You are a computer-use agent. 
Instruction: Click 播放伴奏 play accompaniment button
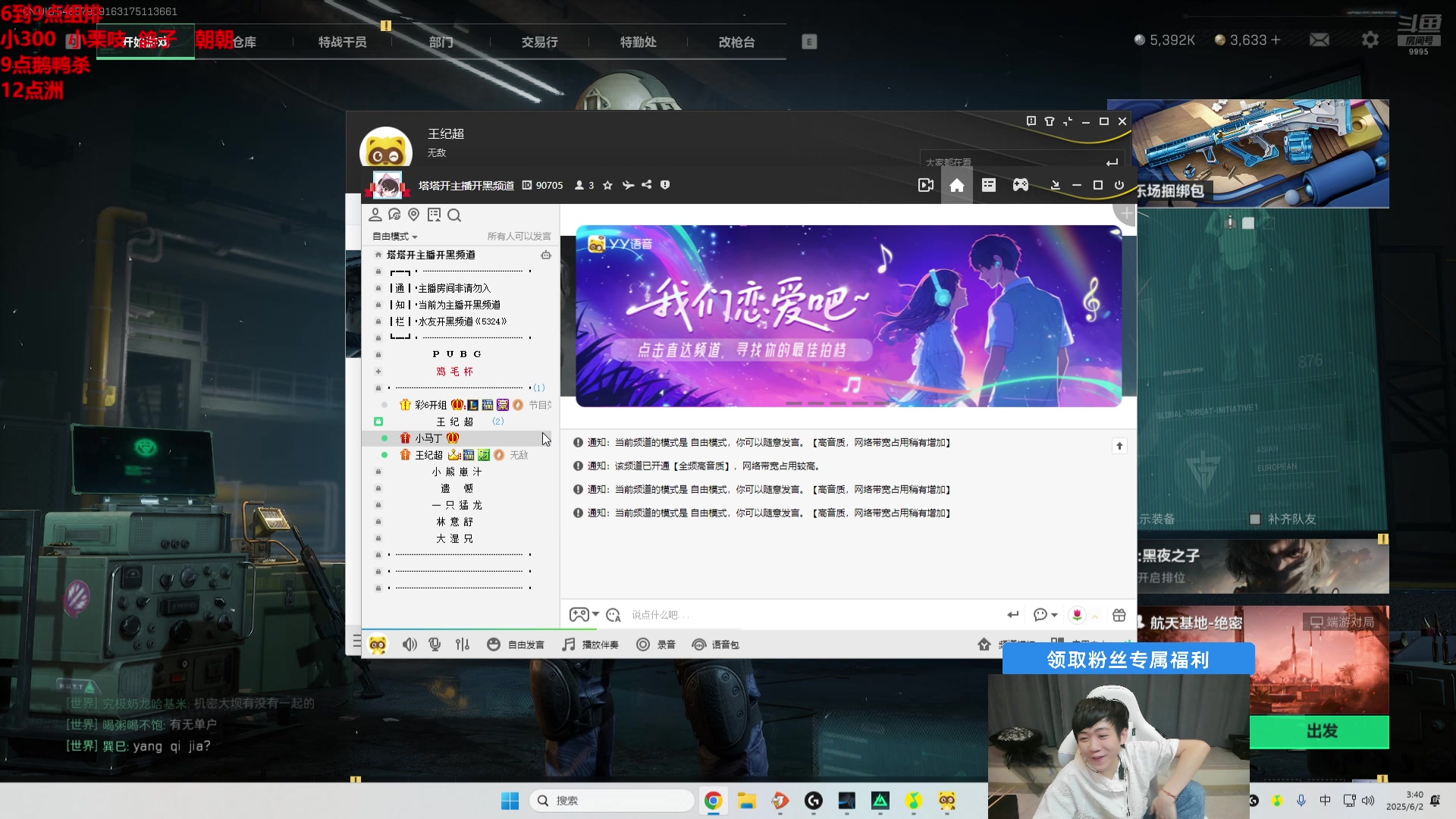[x=590, y=645]
